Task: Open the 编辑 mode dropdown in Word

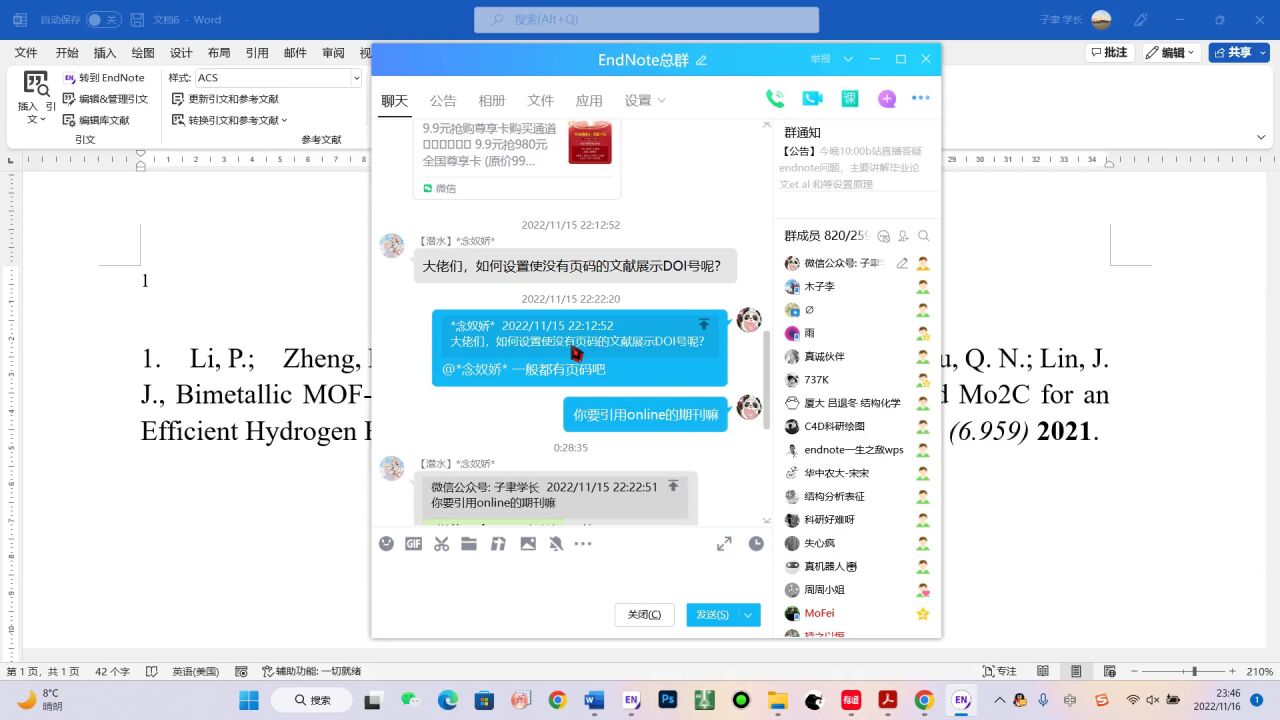Action: [x=1170, y=53]
